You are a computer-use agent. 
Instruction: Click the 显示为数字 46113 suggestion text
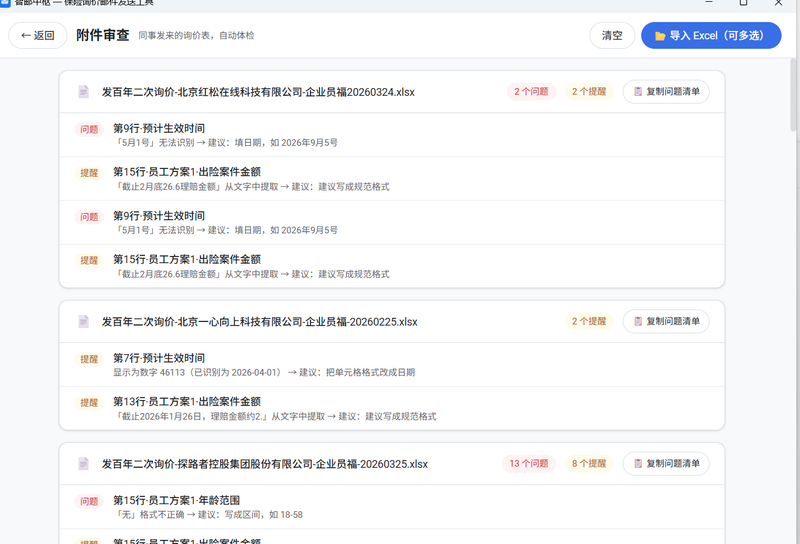click(x=264, y=373)
